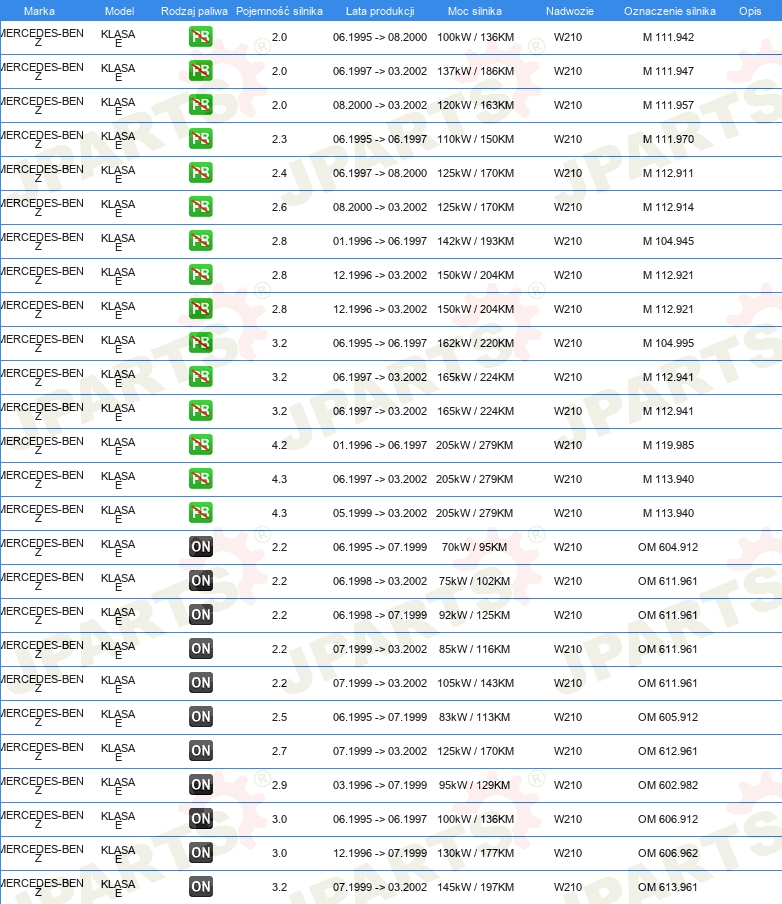
Task: Click the diesel ON icon in the OM 613.961 row
Action: [201, 887]
